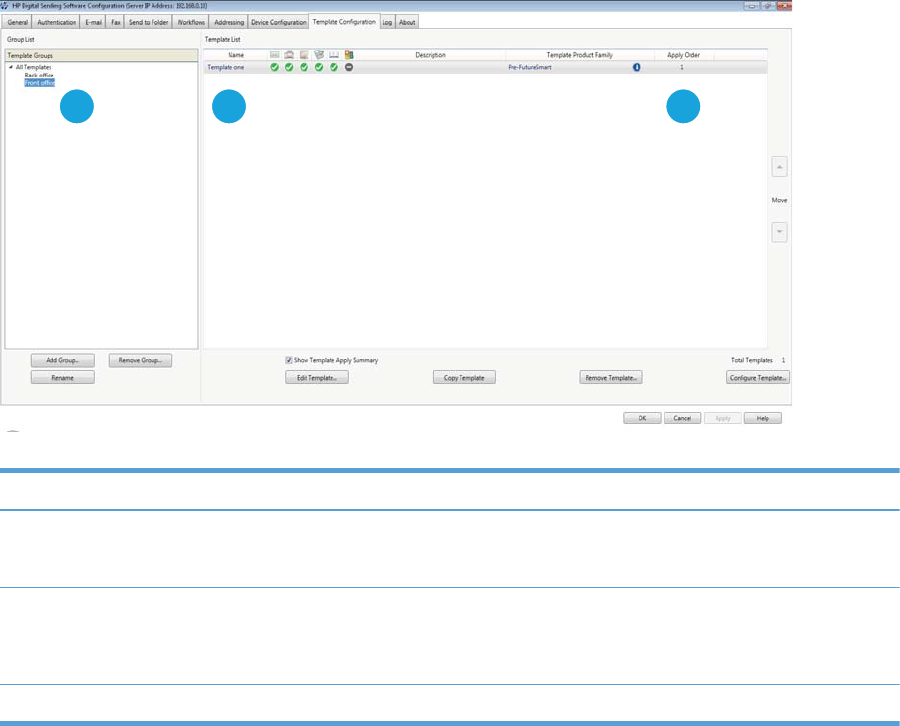
Task: Sort by the Name column header
Action: 236,55
